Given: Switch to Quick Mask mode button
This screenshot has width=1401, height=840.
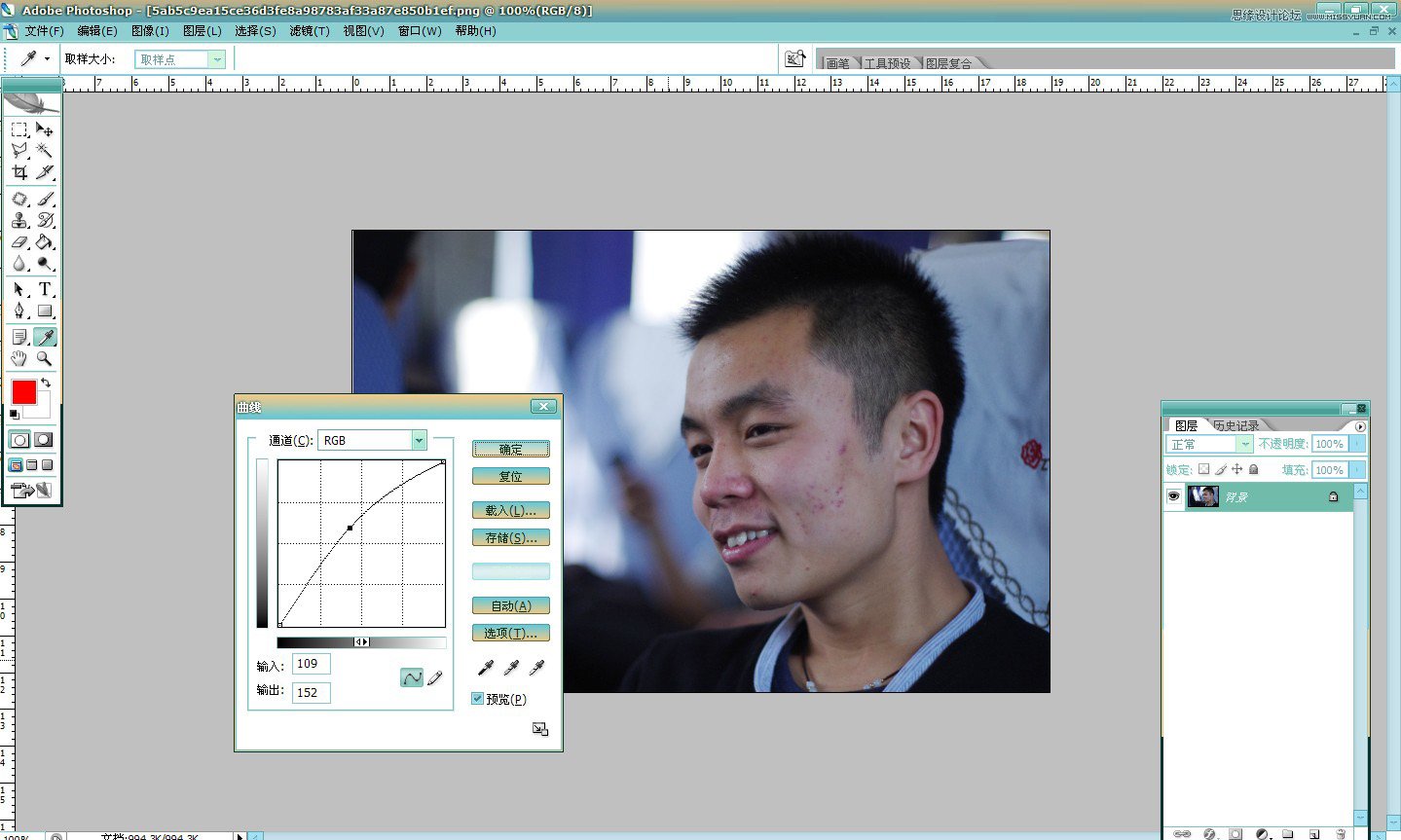Looking at the screenshot, I should tap(44, 440).
